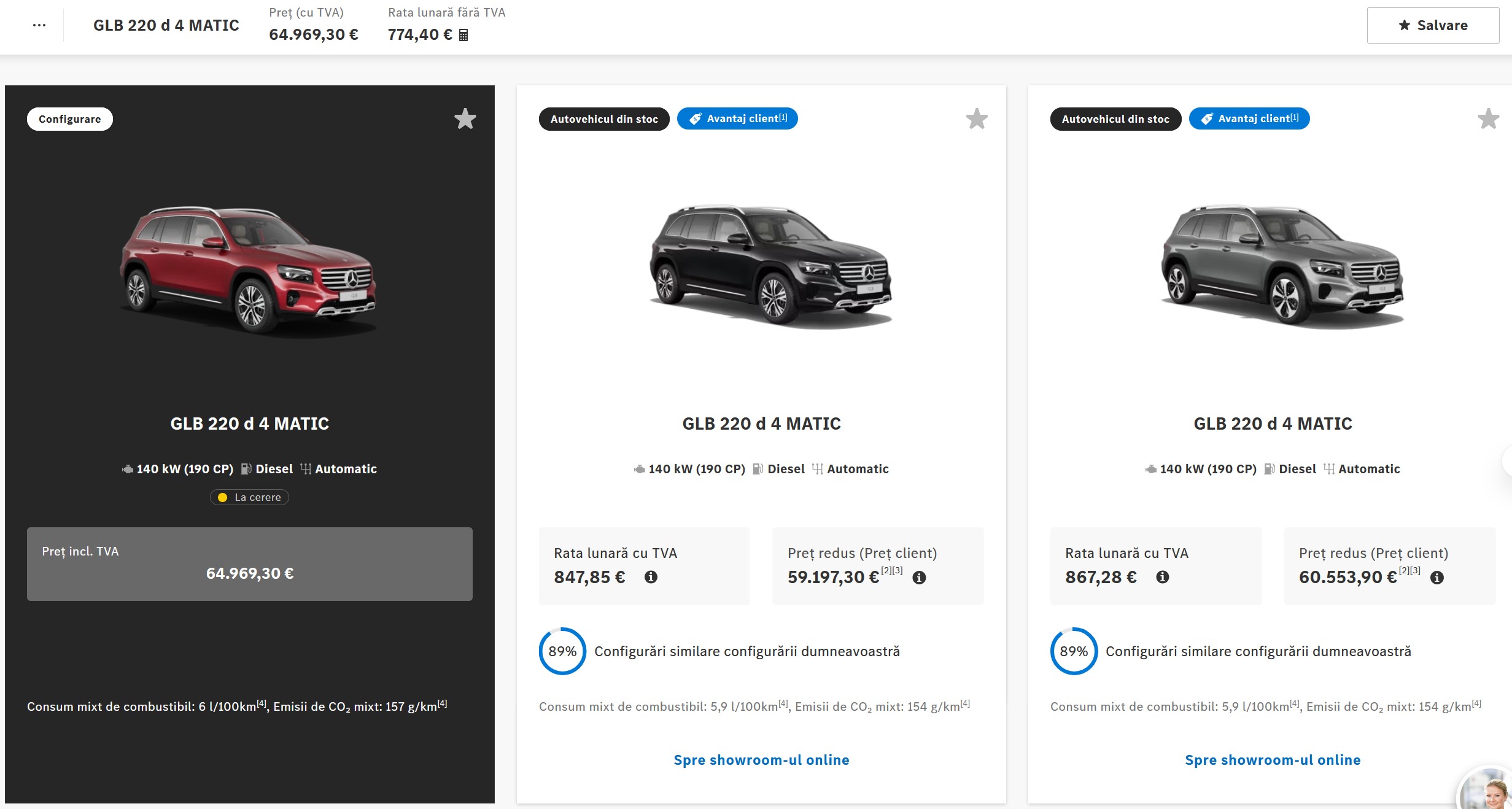The image size is (1512, 809).
Task: Click Avantaj client badge on grey car card
Action: tap(1249, 118)
